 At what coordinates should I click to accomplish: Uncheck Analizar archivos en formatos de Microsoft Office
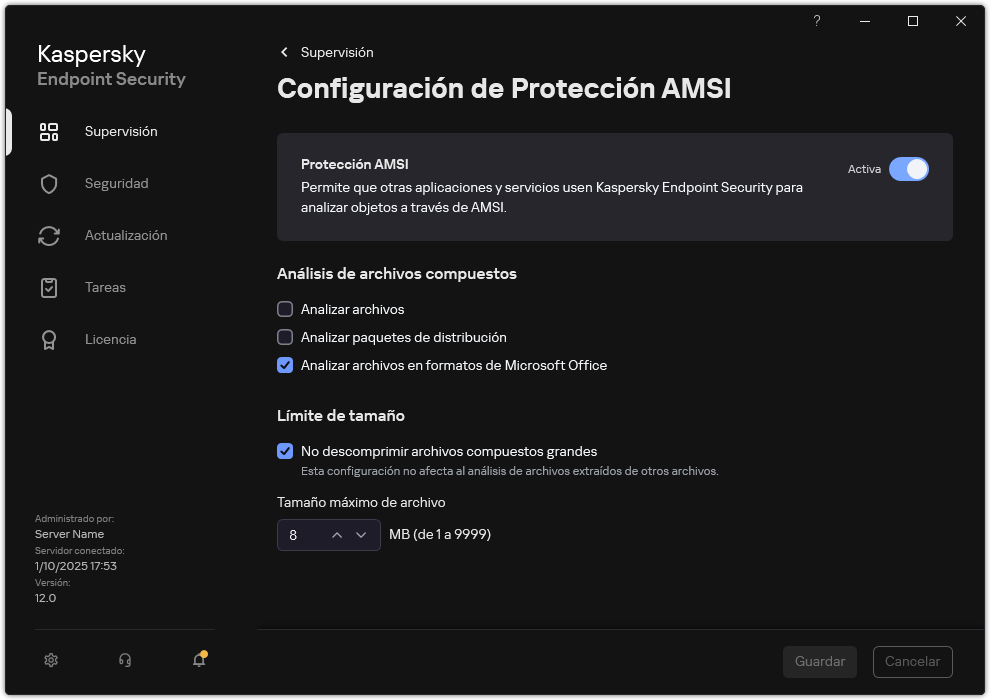[x=285, y=365]
